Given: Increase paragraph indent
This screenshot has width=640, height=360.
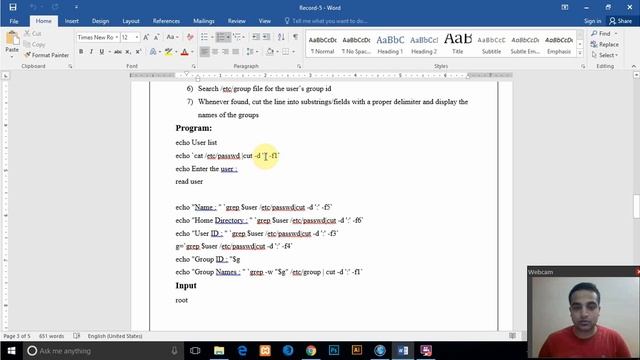Looking at the screenshot, I should tap(266, 37).
